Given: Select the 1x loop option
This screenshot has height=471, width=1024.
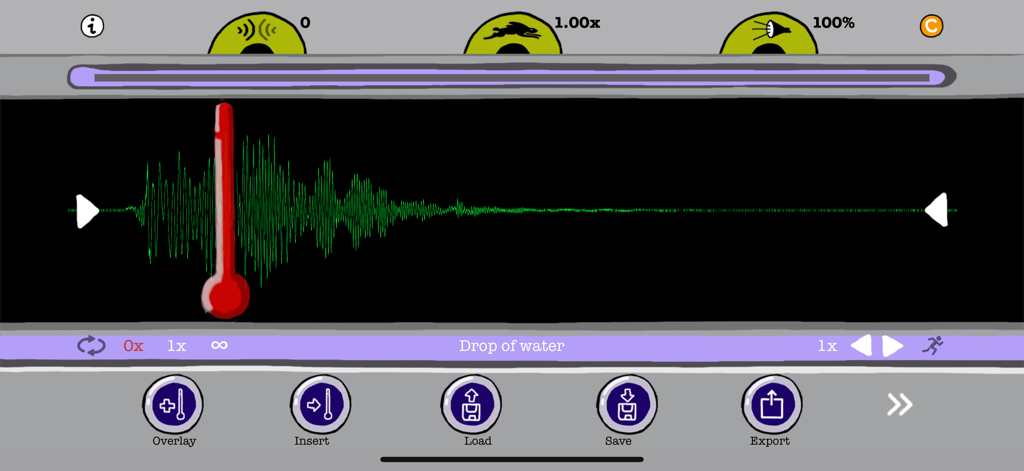Looking at the screenshot, I should tap(176, 346).
